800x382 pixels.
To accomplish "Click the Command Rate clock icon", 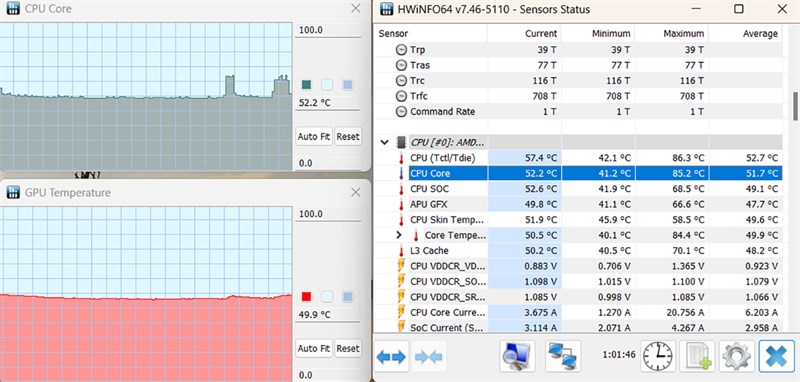I will tap(402, 112).
